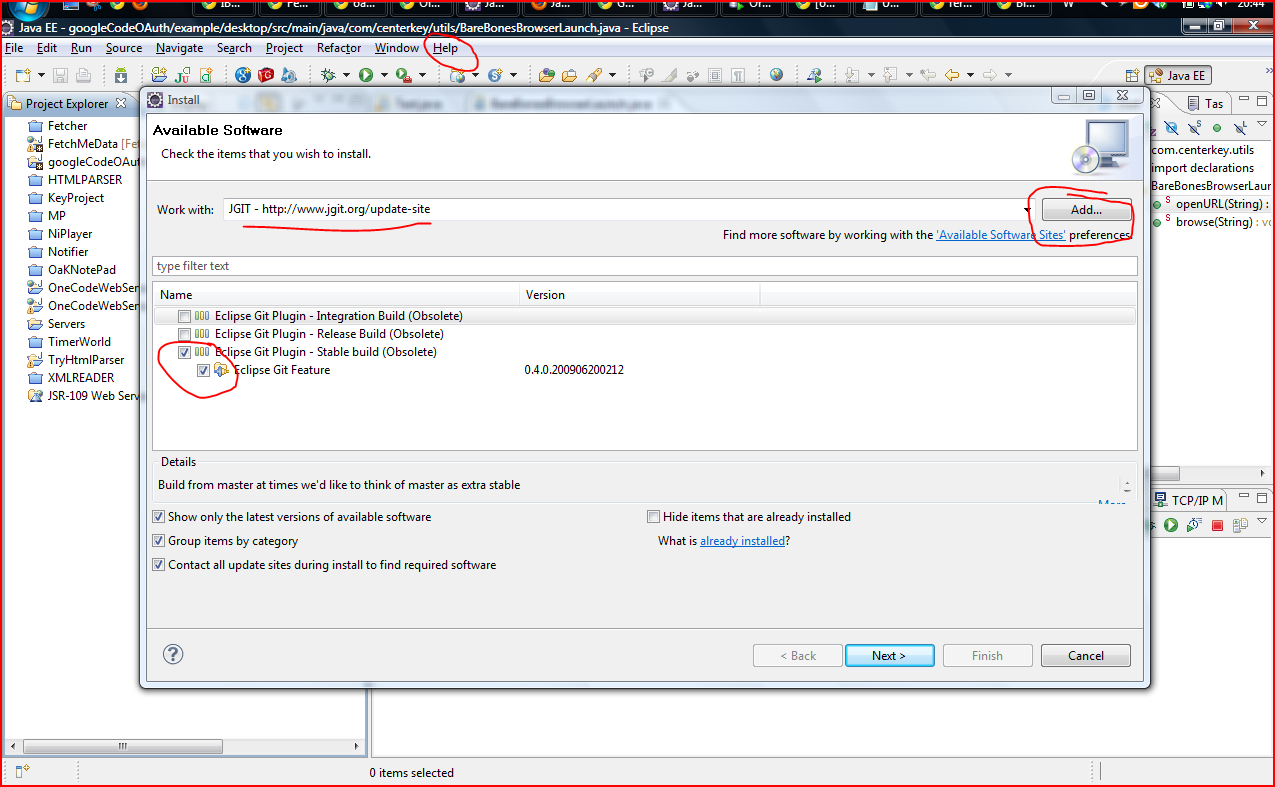Click the Cancel button
Image resolution: width=1275 pixels, height=787 pixels.
pos(1086,656)
